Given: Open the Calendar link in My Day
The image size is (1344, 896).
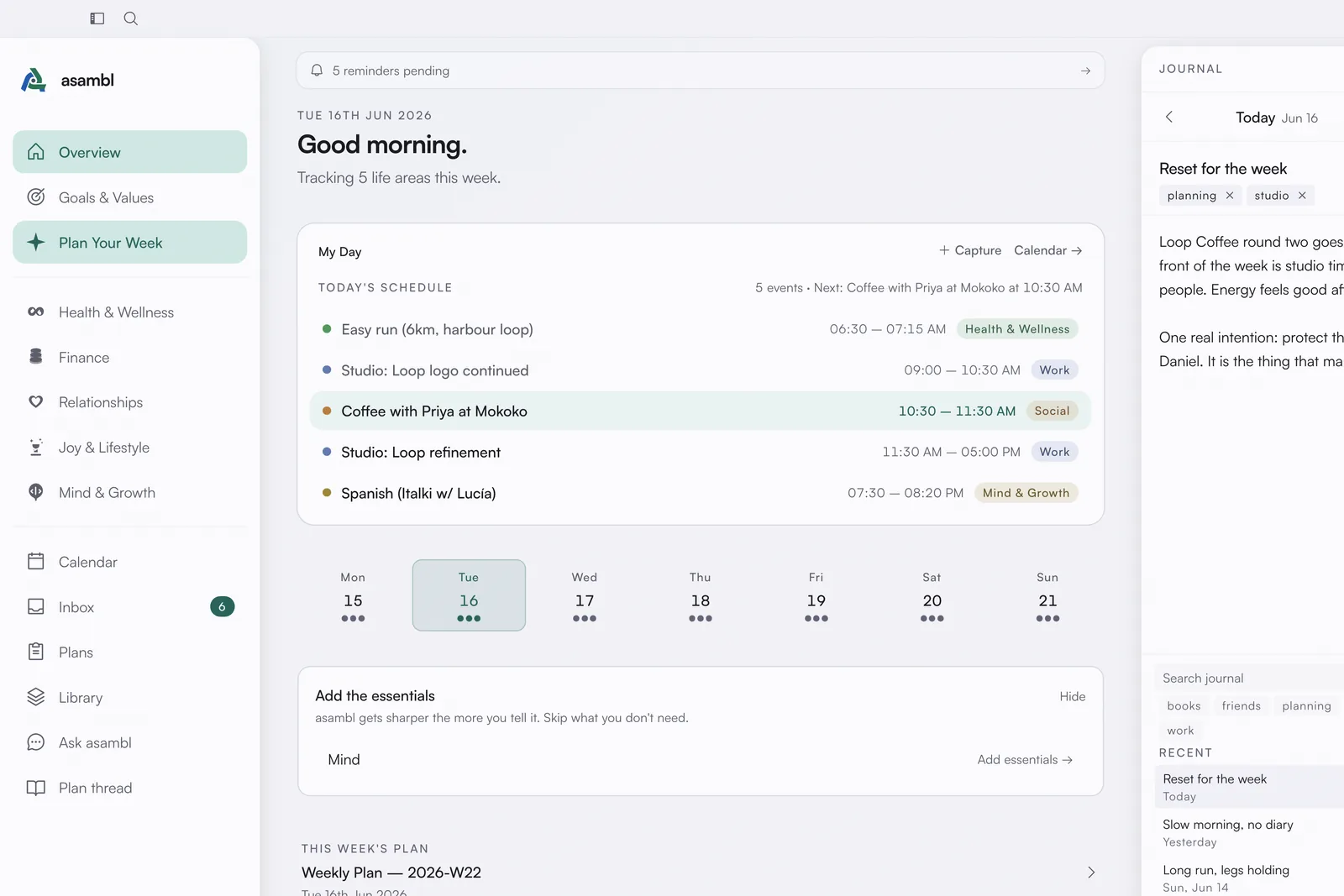Looking at the screenshot, I should tap(1047, 250).
